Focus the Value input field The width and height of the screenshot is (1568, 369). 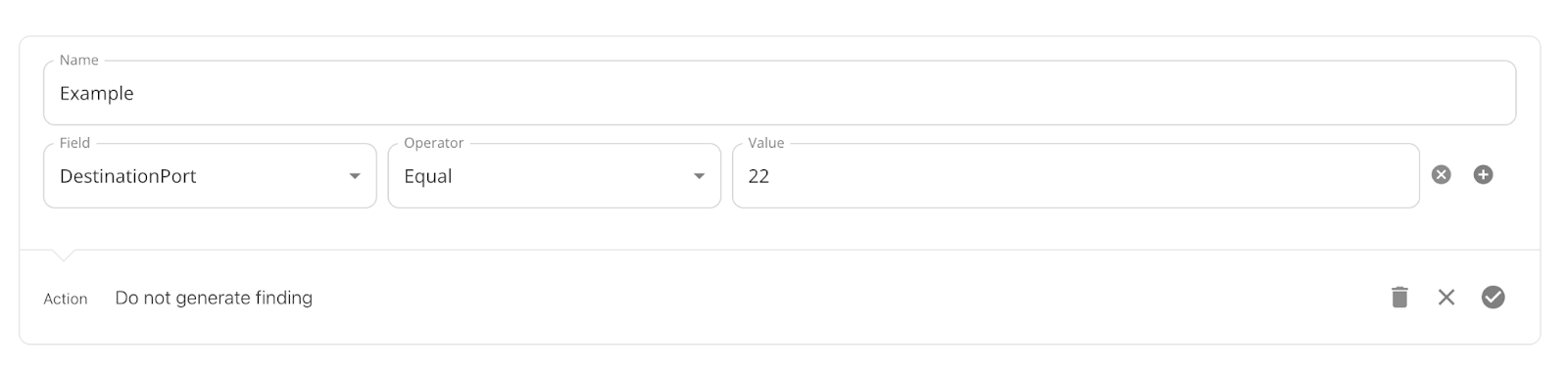pyautogui.click(x=1075, y=176)
